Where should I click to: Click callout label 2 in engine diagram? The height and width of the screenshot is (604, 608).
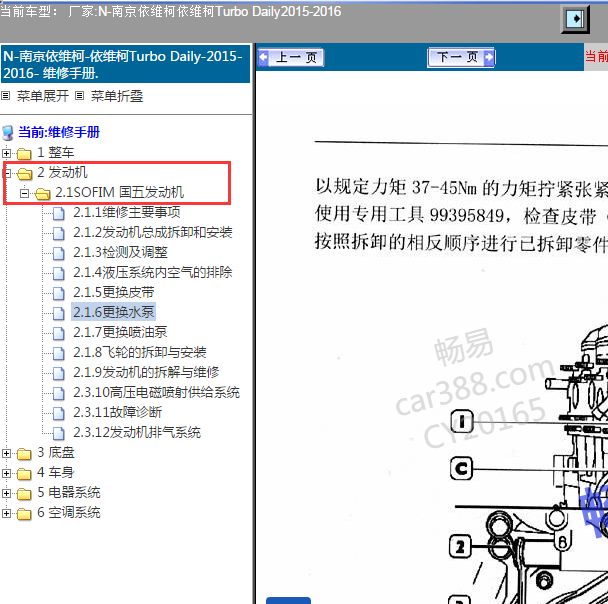[x=460, y=547]
